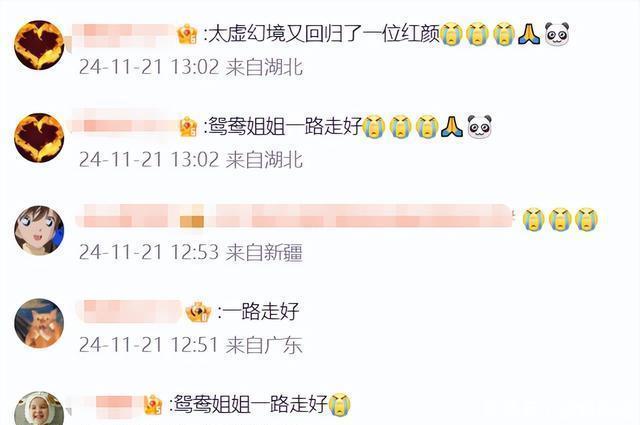This screenshot has width=640, height=425.
Task: Click praying hands emoji in first comment
Action: [529, 34]
